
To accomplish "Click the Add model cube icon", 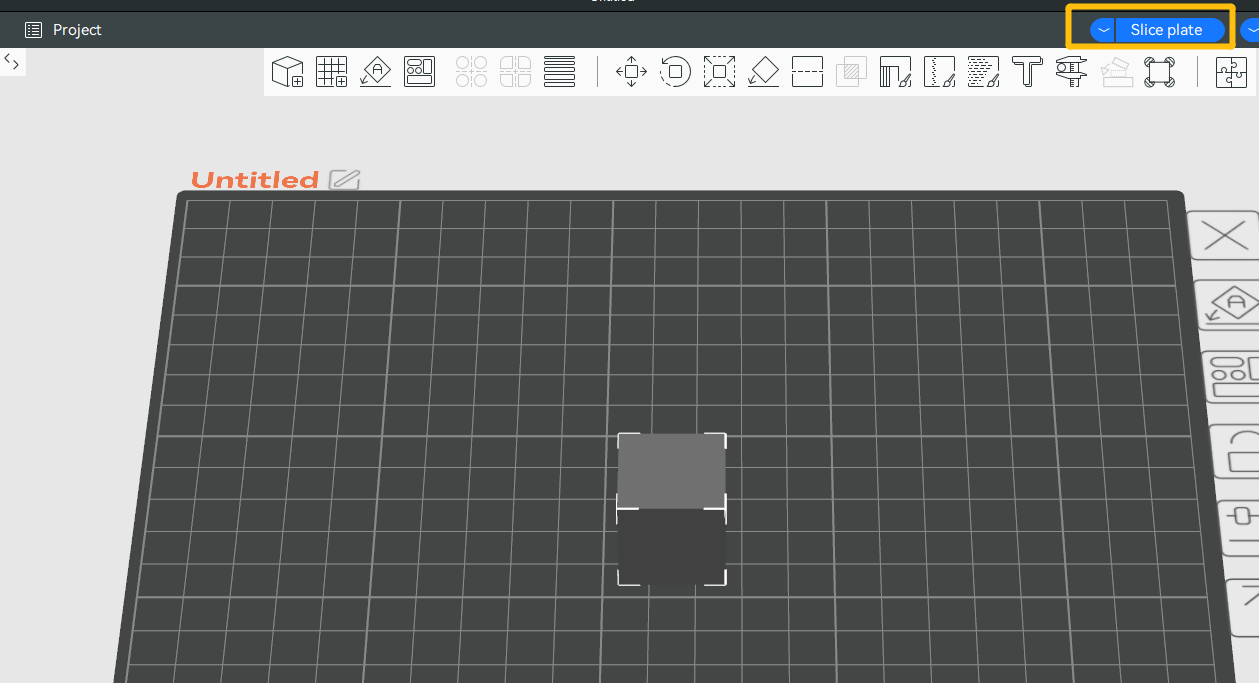I will [x=288, y=72].
